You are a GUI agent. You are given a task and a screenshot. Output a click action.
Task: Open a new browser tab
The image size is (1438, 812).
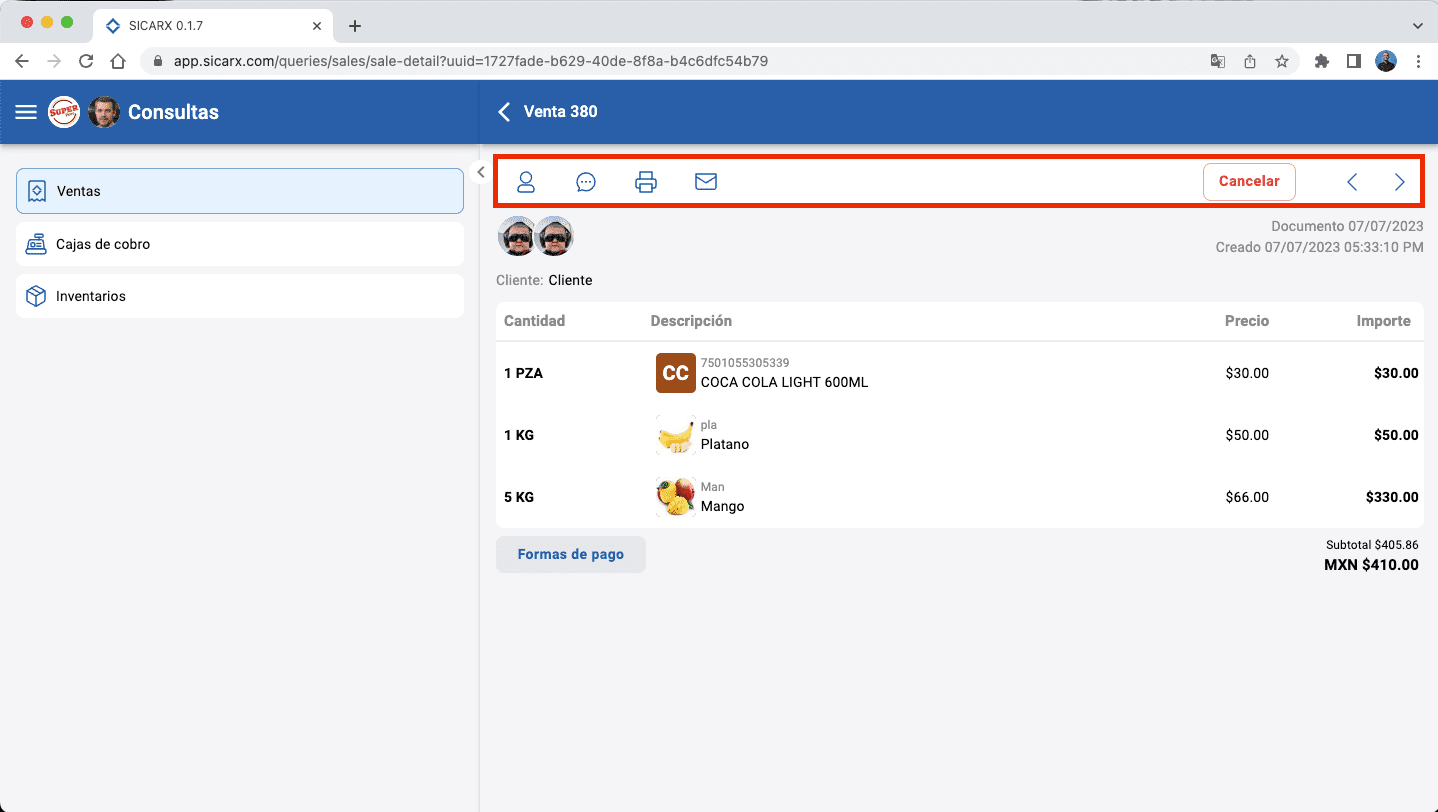[354, 25]
